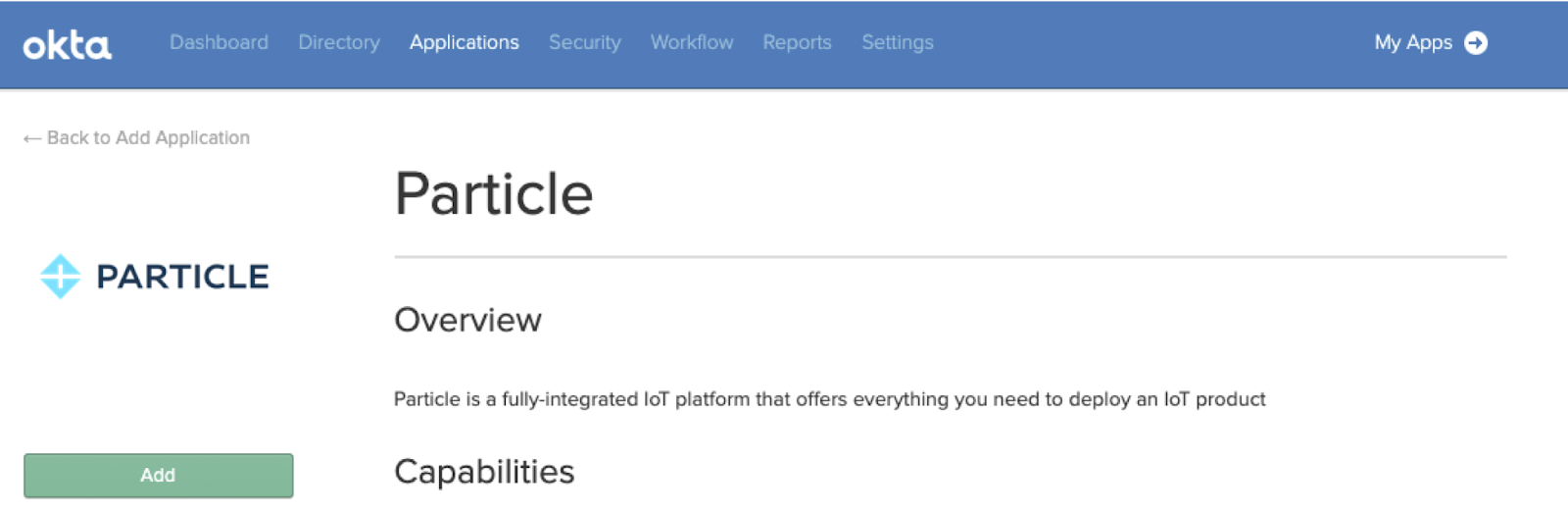The height and width of the screenshot is (513, 1568).
Task: Click the Overview heading
Action: click(x=467, y=320)
